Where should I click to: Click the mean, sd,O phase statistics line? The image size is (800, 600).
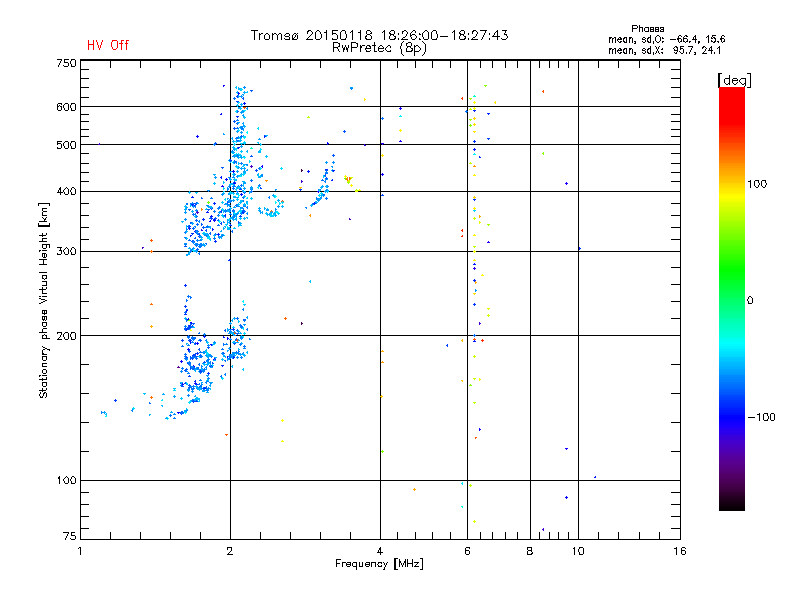click(x=666, y=39)
